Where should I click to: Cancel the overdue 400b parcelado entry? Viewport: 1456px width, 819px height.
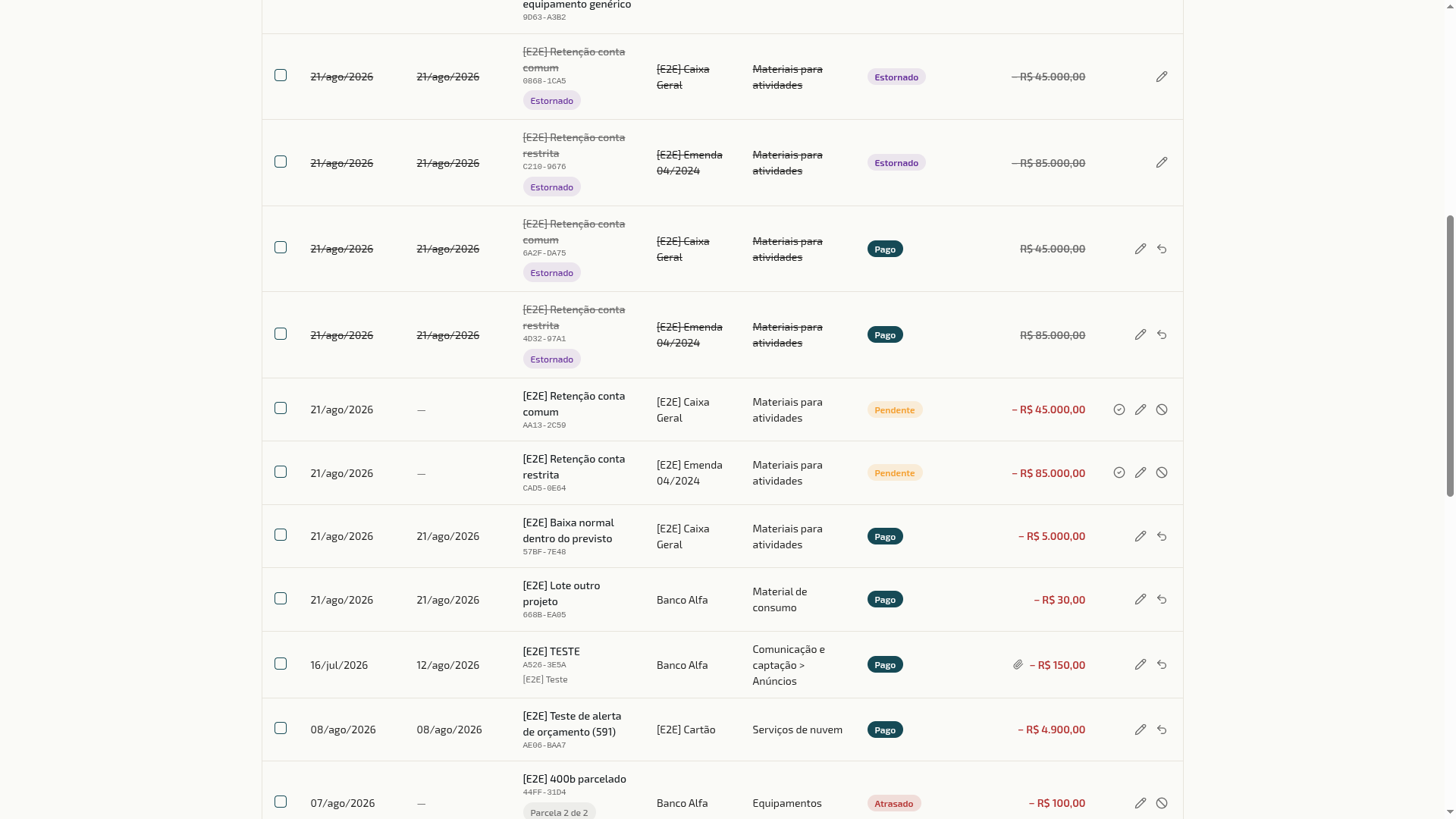(x=1162, y=803)
